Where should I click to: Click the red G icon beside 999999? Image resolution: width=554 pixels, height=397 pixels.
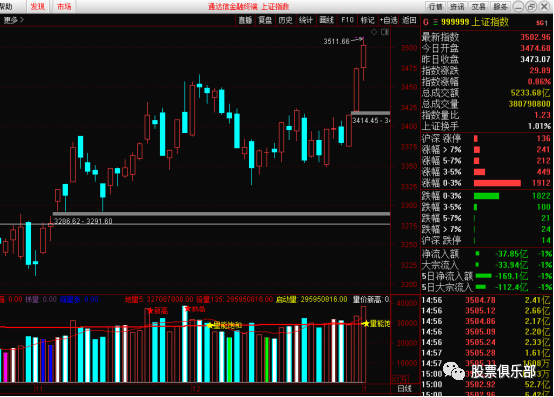(x=426, y=22)
